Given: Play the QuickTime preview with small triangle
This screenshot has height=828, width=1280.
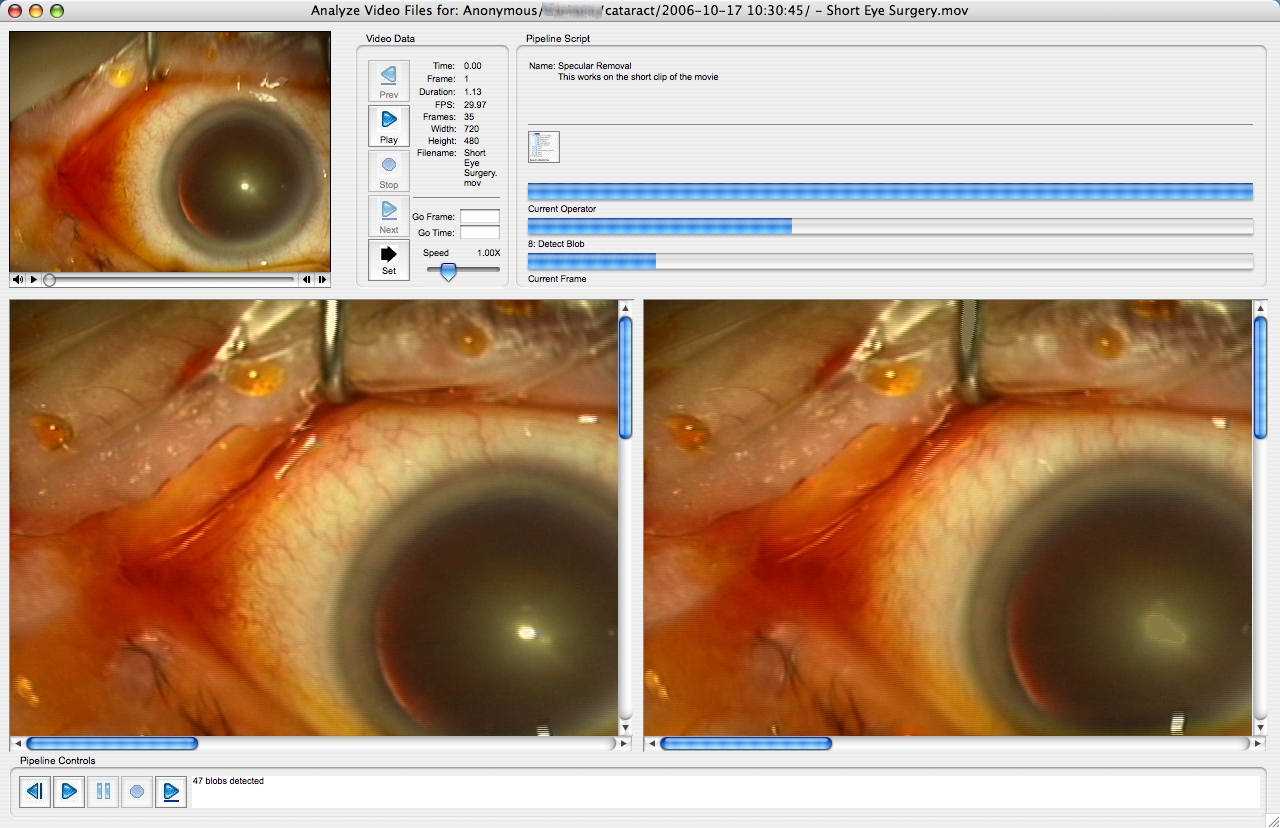Looking at the screenshot, I should (x=34, y=280).
